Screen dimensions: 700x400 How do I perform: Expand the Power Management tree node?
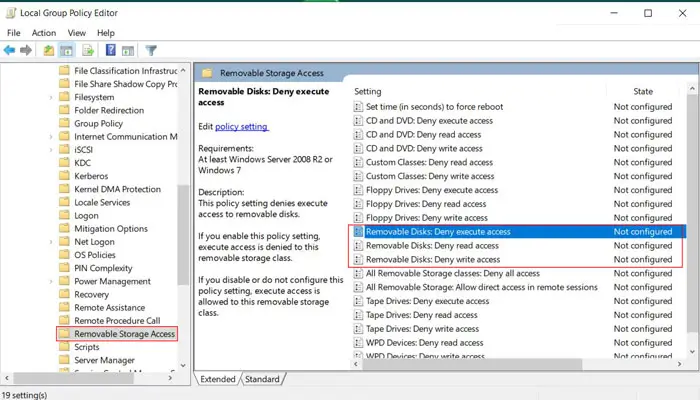pyautogui.click(x=51, y=281)
